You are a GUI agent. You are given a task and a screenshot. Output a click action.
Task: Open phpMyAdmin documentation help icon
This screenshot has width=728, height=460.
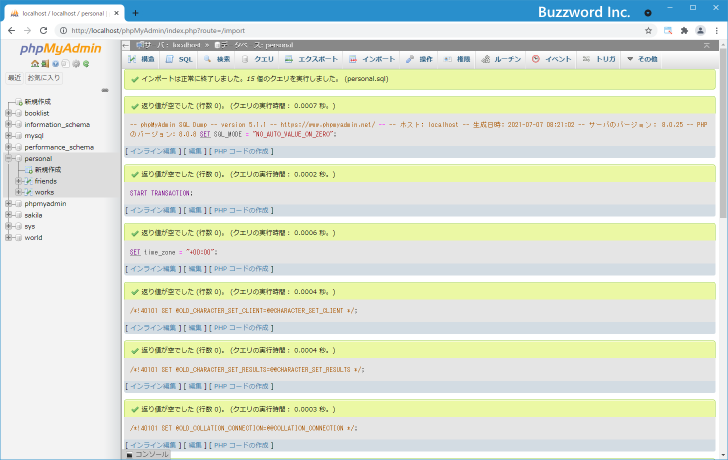55,64
